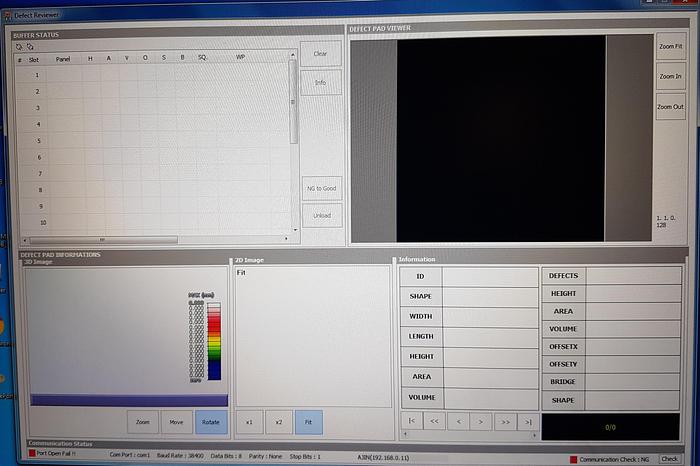700x466 pixels.
Task: Click the Check button for communication
Action: point(669,459)
